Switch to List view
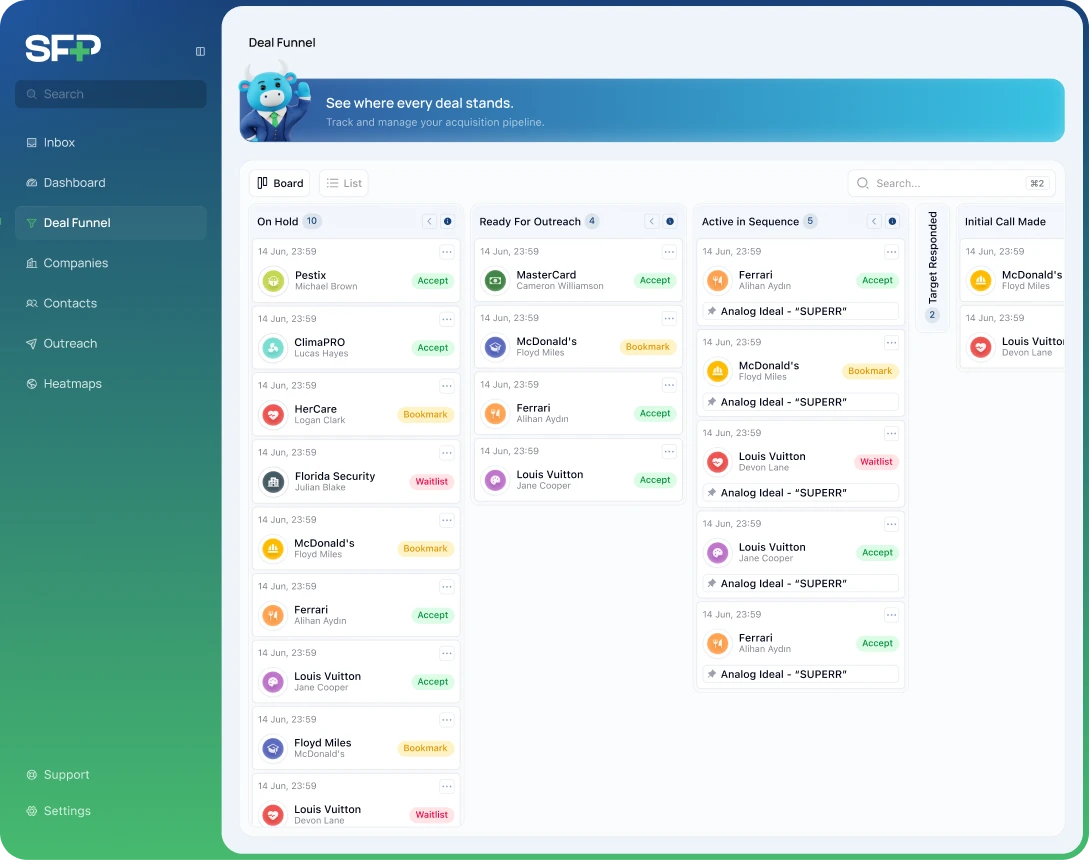Image resolution: width=1089 pixels, height=860 pixels. click(344, 183)
